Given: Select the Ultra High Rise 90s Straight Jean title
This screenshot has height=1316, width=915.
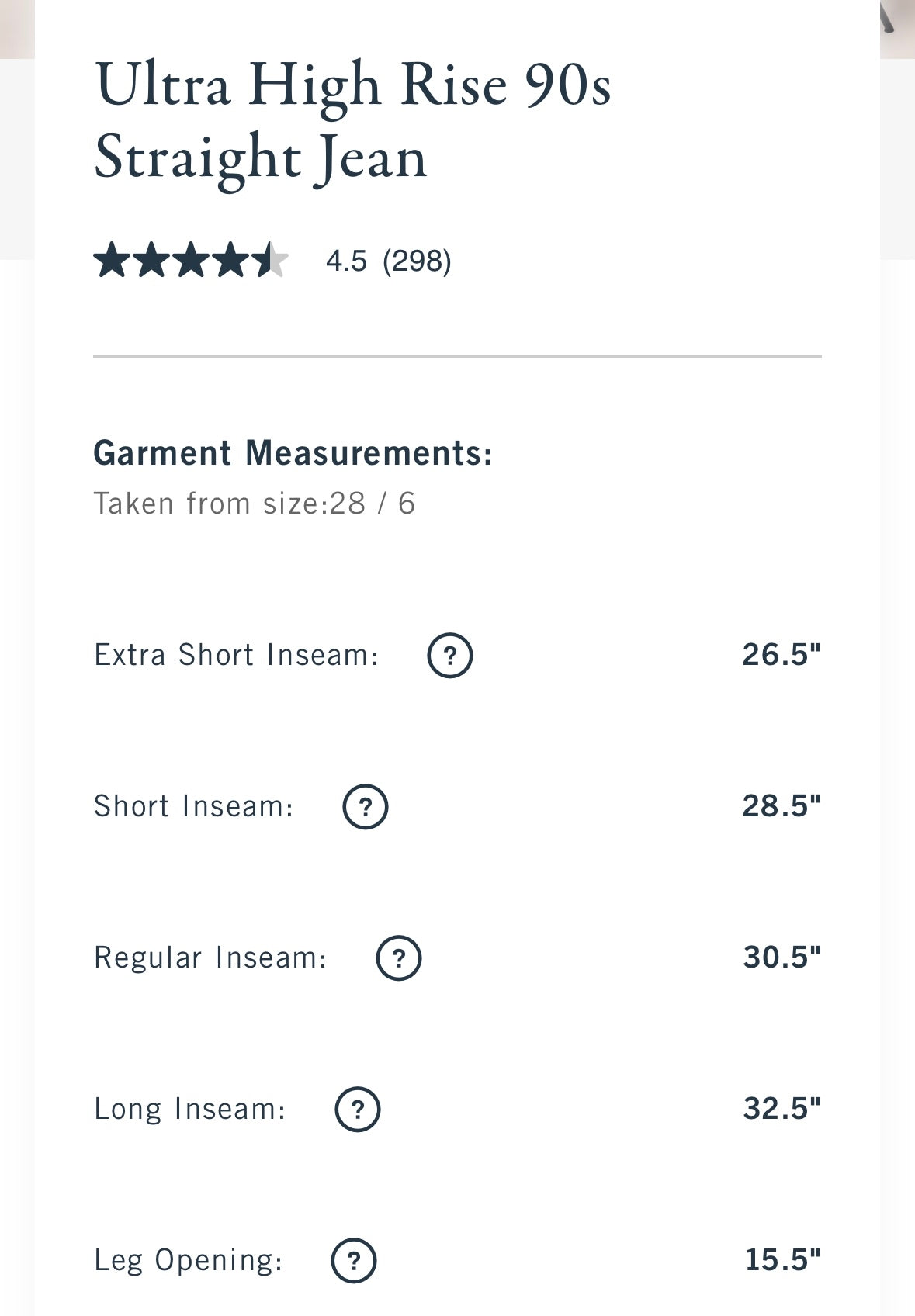Looking at the screenshot, I should coord(353,121).
